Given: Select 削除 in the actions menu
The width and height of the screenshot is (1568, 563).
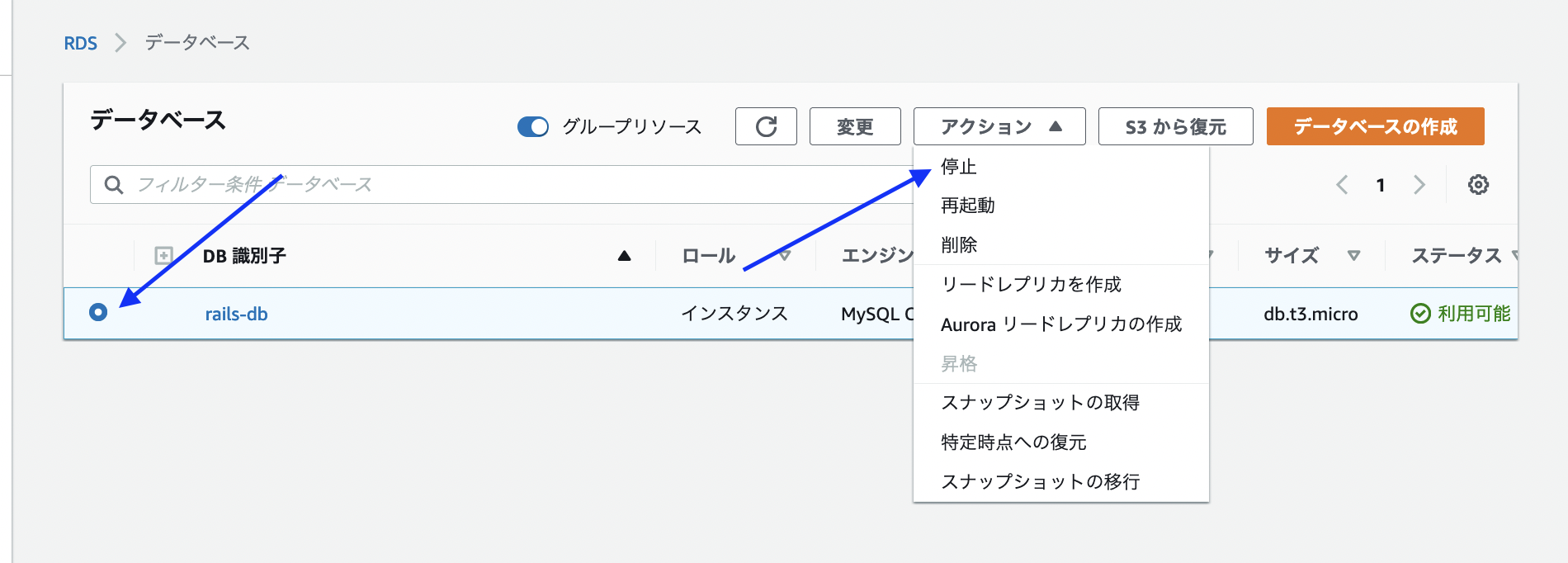Looking at the screenshot, I should click(x=959, y=245).
